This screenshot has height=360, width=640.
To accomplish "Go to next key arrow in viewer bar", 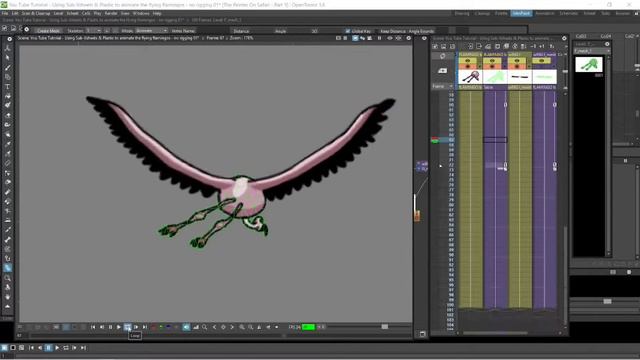I will coord(232,327).
